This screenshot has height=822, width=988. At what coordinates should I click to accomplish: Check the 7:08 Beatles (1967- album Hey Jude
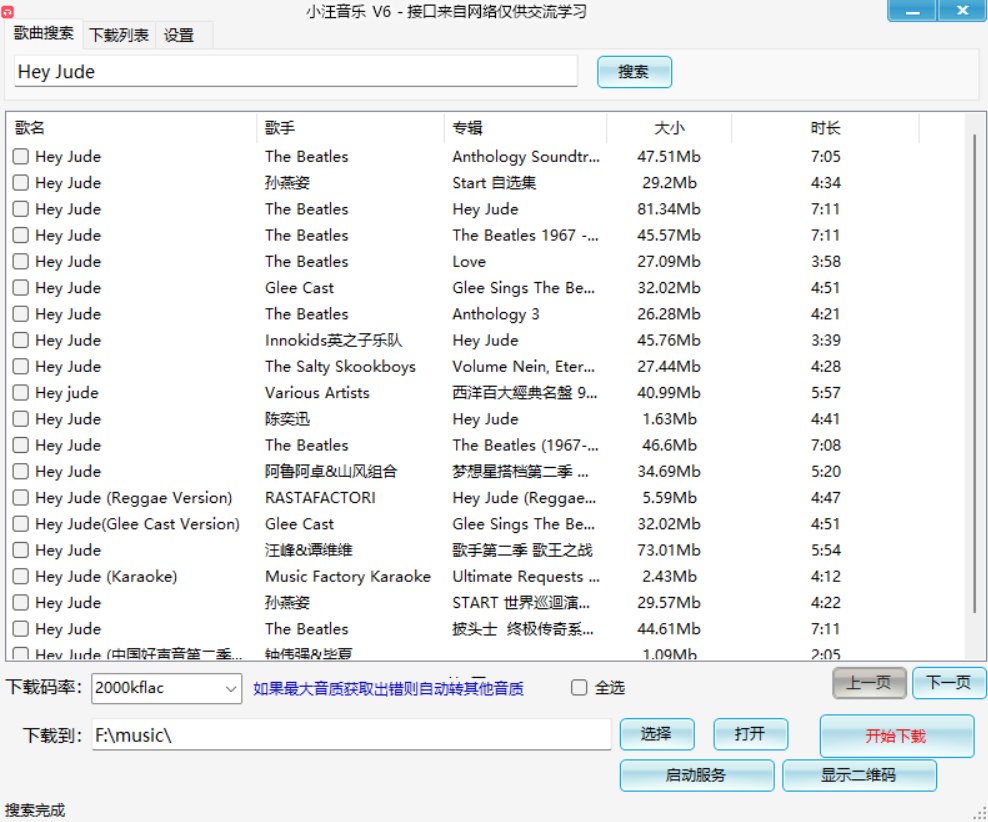tap(21, 445)
